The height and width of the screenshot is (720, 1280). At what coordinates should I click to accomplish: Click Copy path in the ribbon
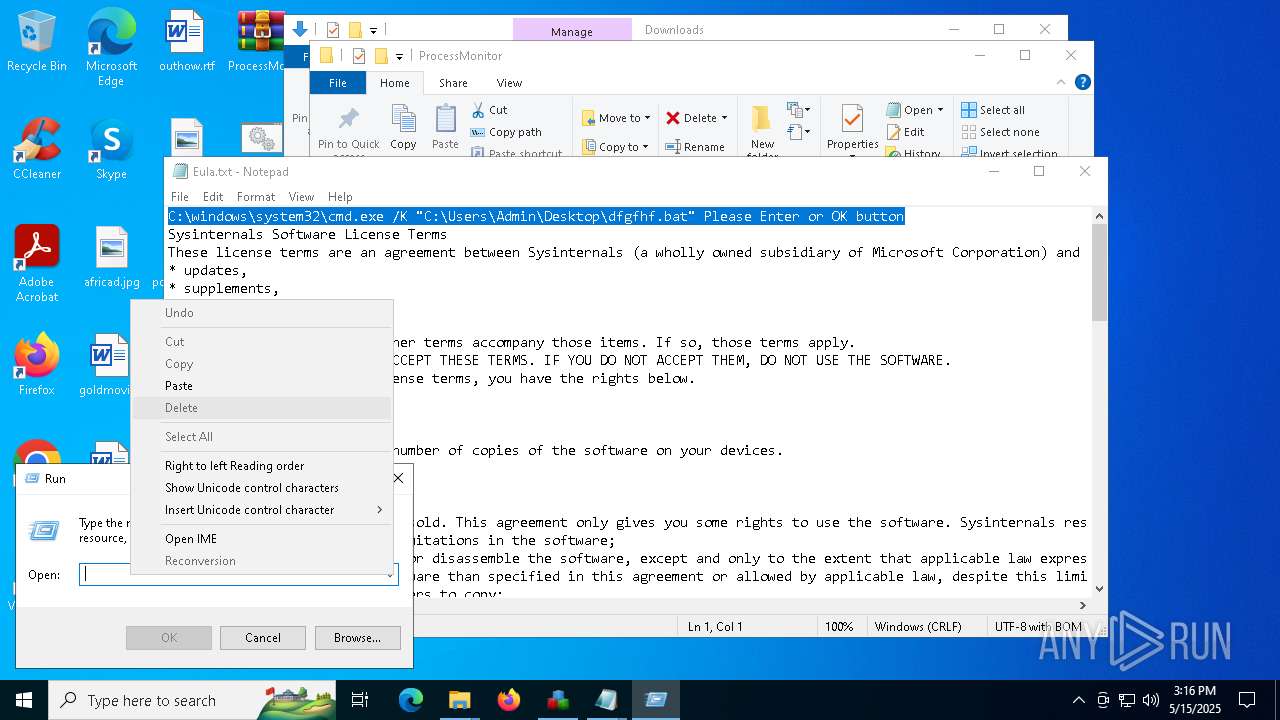[506, 132]
